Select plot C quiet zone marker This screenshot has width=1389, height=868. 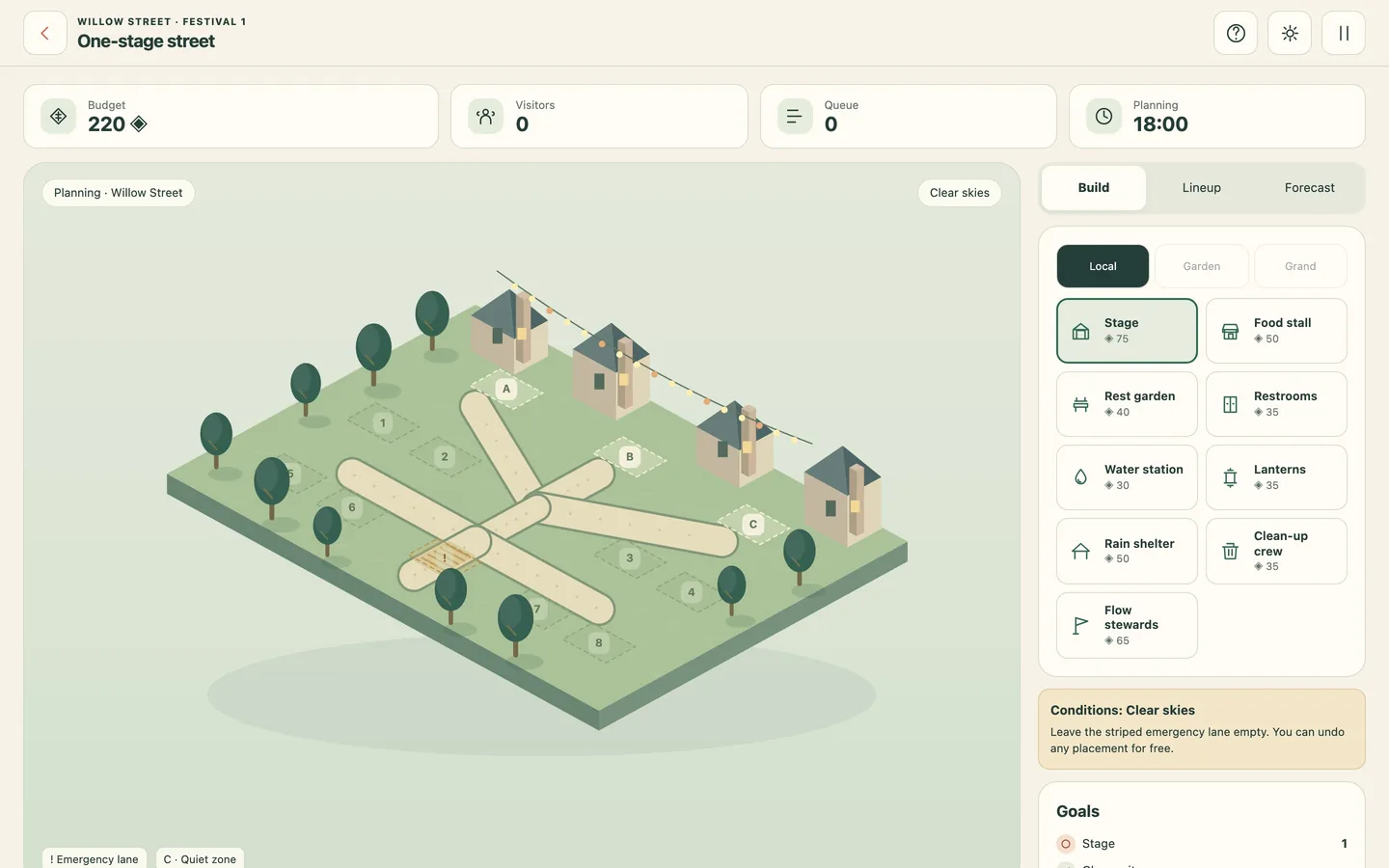click(x=753, y=525)
